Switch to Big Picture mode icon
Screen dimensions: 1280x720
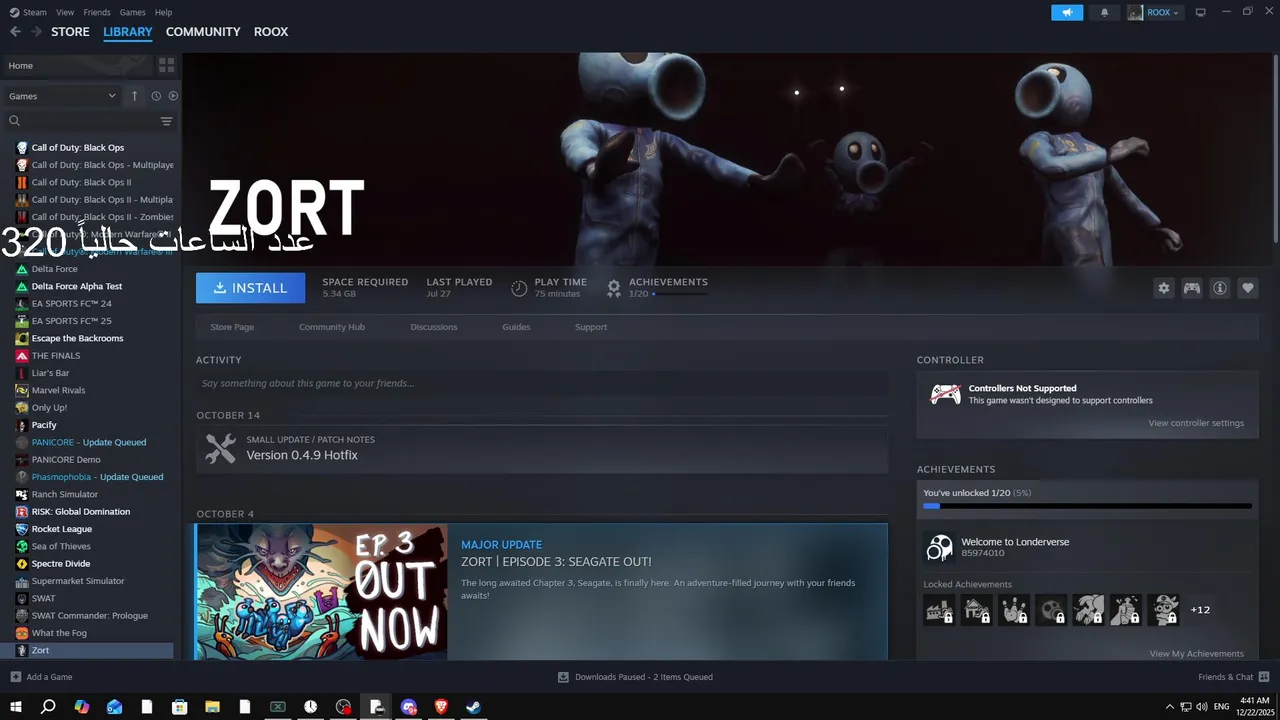1201,12
